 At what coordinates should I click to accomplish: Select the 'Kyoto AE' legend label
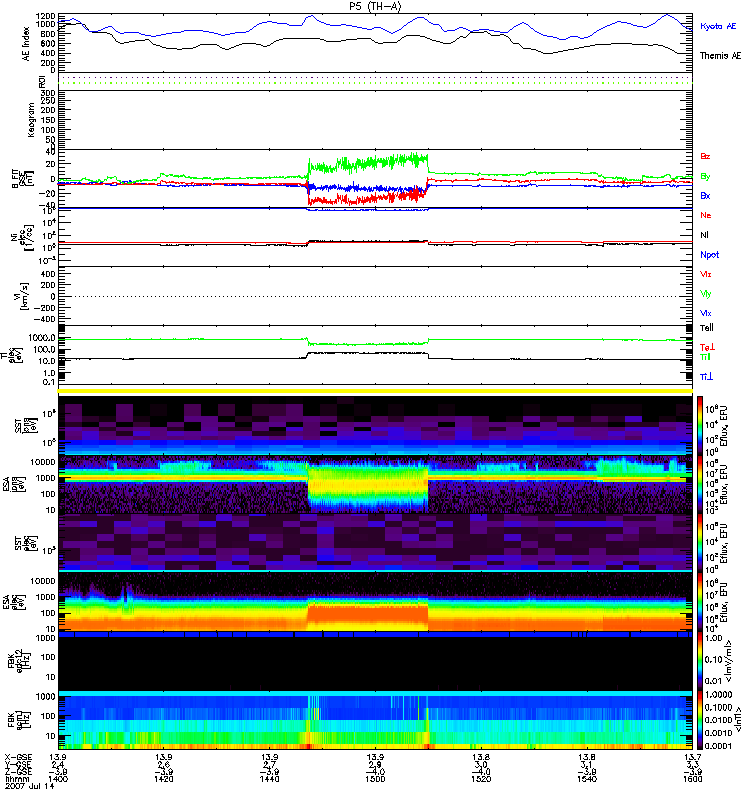tap(718, 26)
